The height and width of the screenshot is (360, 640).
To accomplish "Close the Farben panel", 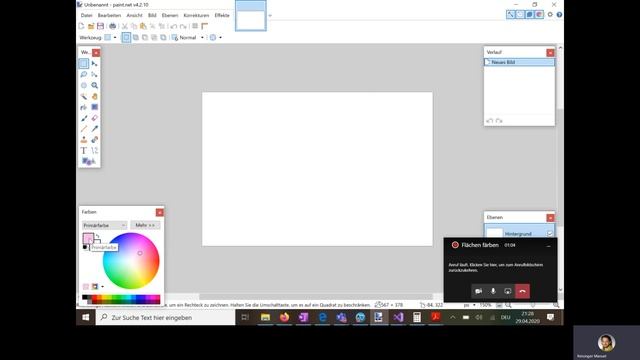I will (x=160, y=212).
